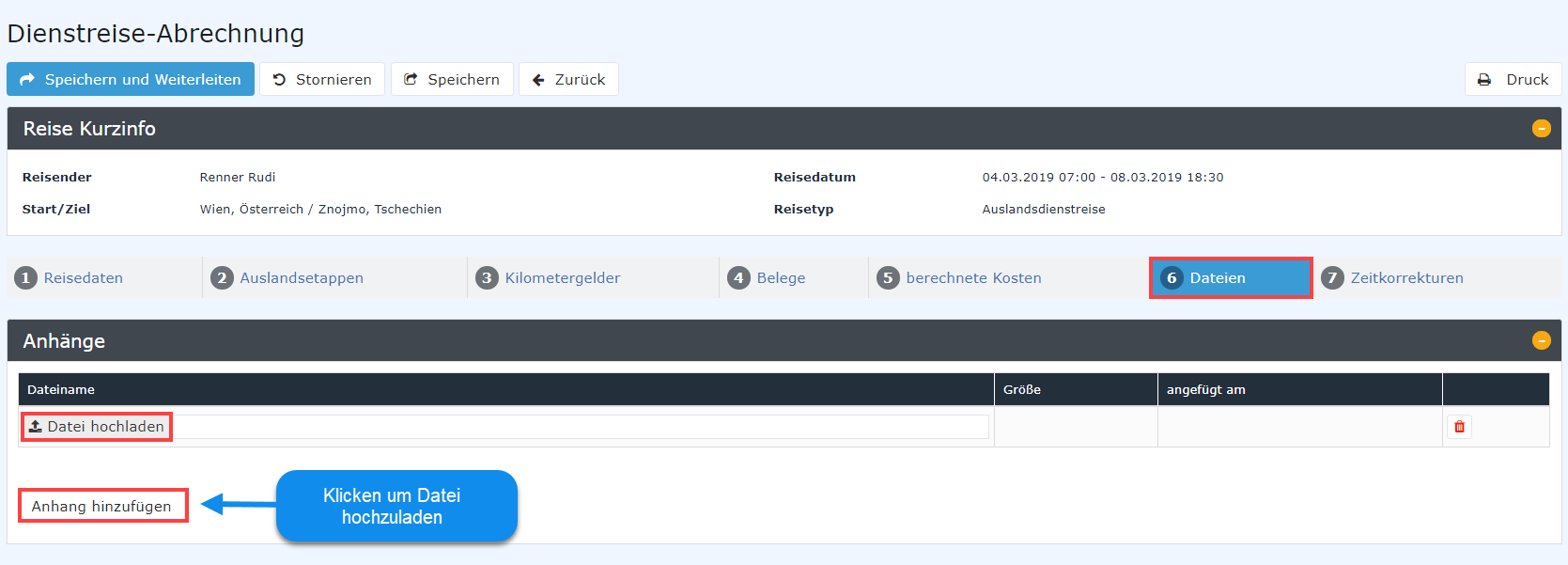The width and height of the screenshot is (1568, 565).
Task: Open the Kilometergelder tab
Action: [x=593, y=277]
